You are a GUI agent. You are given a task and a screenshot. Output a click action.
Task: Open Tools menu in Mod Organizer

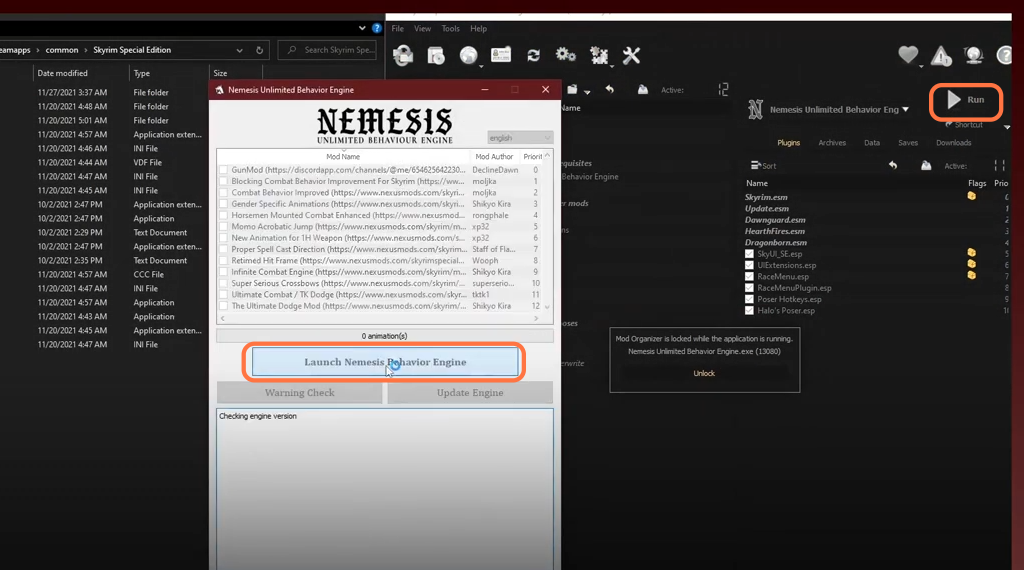[x=451, y=29]
